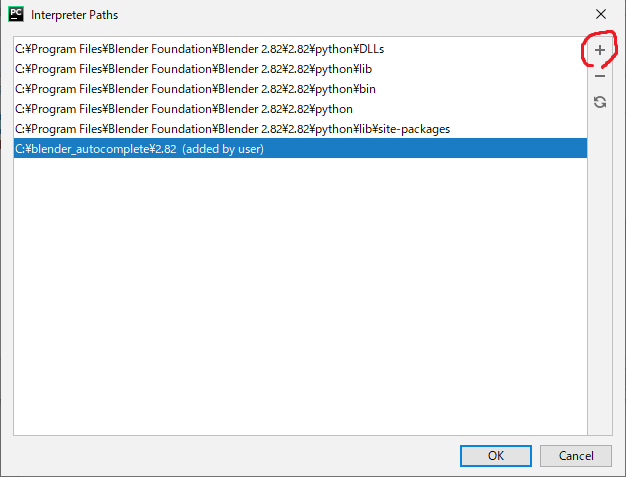Remove selected path using the minus icon
This screenshot has height=477, width=626.
coord(600,76)
